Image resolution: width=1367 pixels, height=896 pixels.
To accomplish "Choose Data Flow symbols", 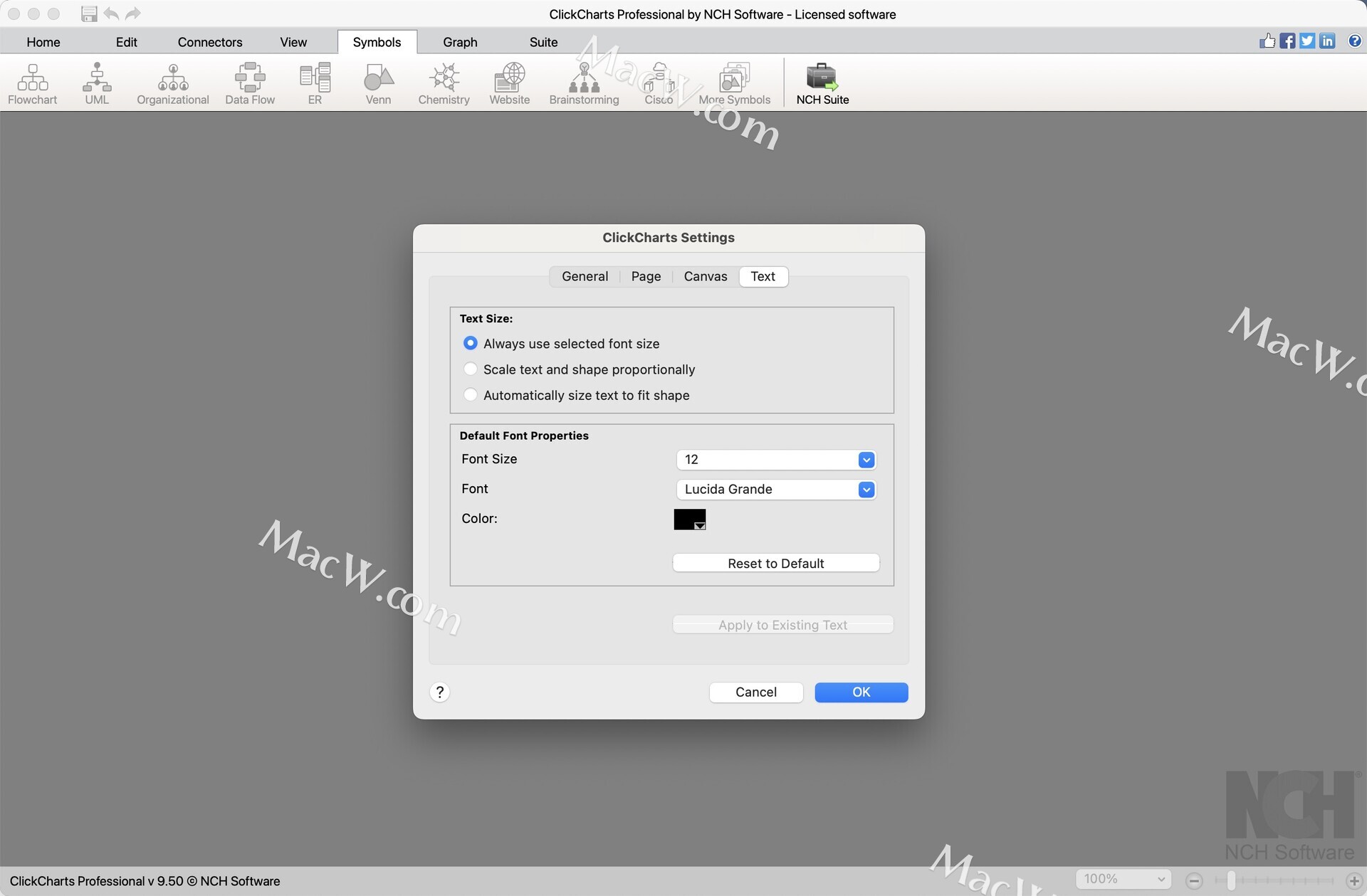I will 250,84.
